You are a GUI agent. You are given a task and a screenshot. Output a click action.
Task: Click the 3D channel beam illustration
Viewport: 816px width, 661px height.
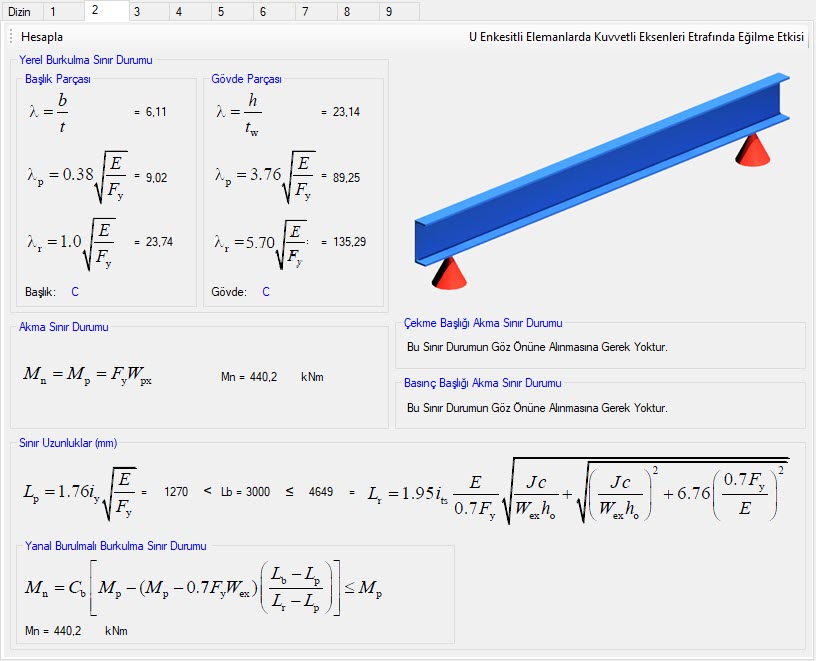(602, 181)
